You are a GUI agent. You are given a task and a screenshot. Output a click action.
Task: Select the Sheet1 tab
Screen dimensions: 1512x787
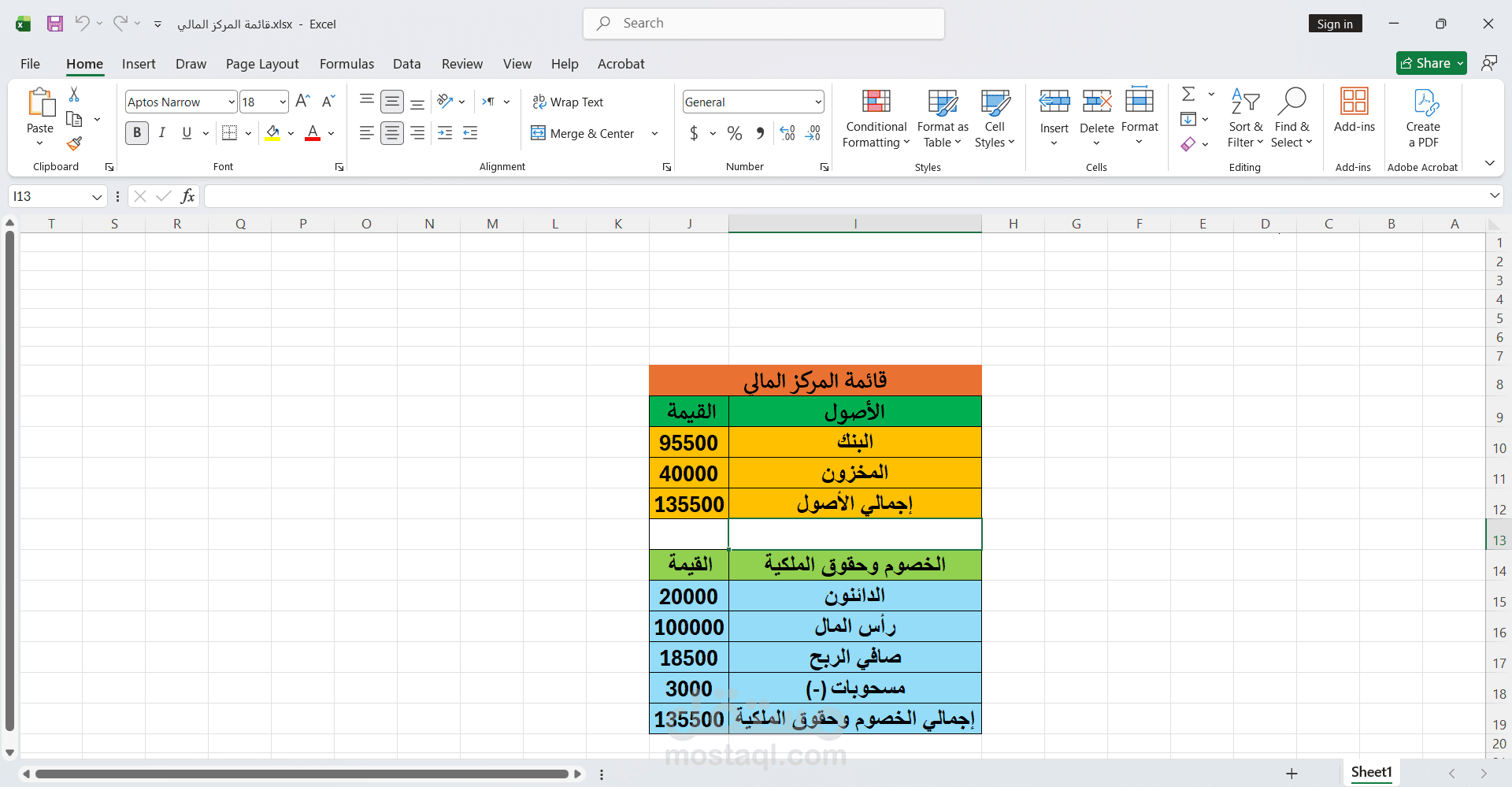coord(1371,772)
